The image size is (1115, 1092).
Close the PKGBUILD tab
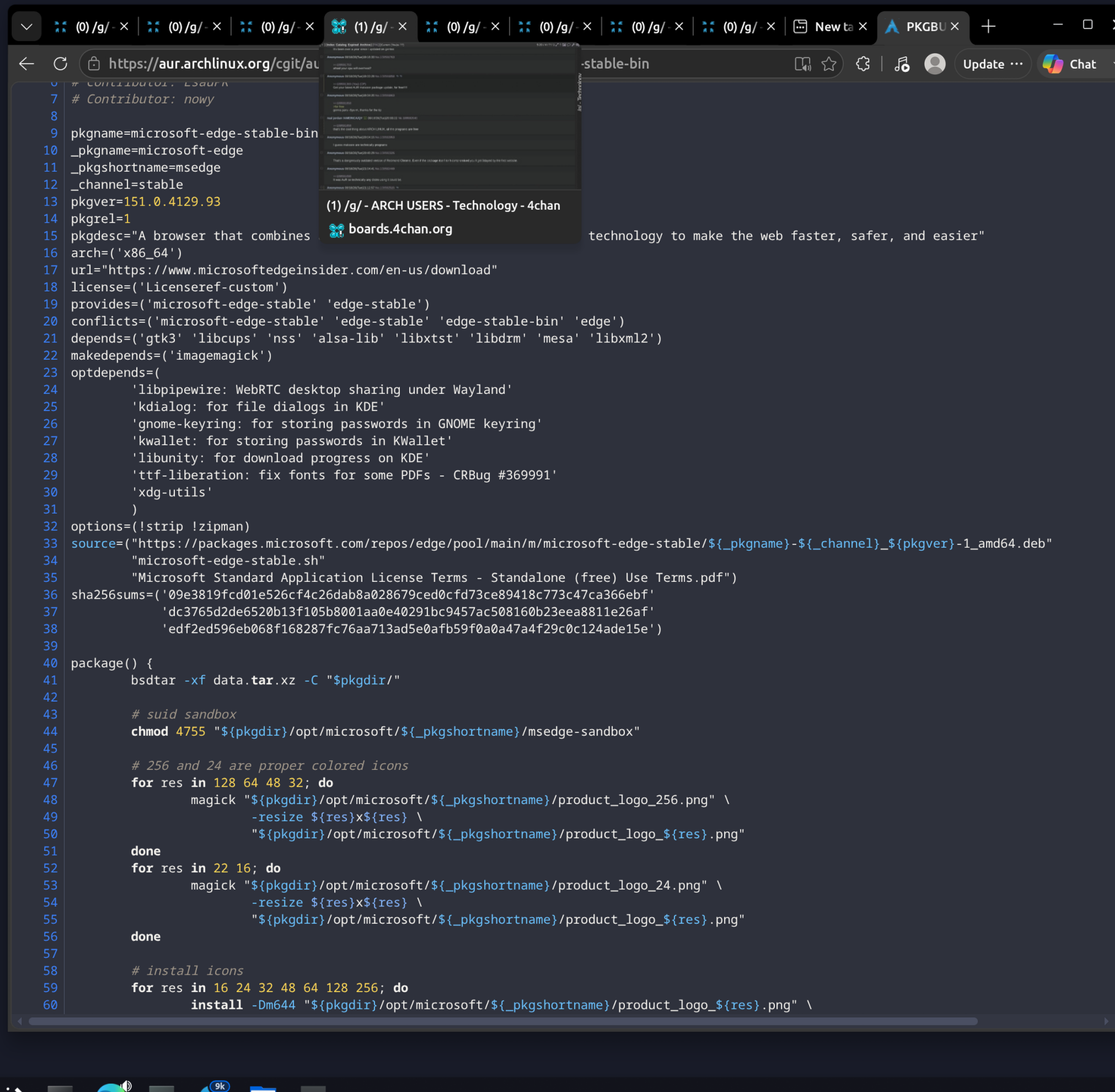[955, 26]
